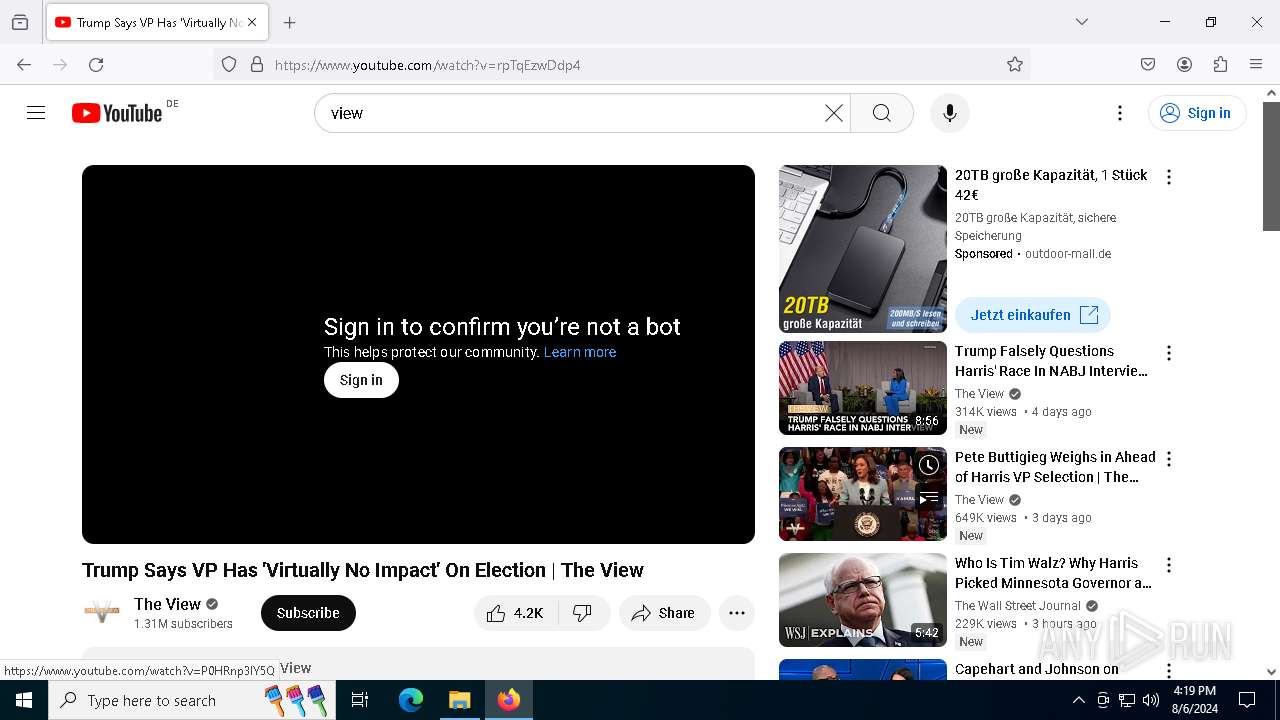Image resolution: width=1280 pixels, height=720 pixels.
Task: Go back in Firefox history
Action: (x=24, y=64)
